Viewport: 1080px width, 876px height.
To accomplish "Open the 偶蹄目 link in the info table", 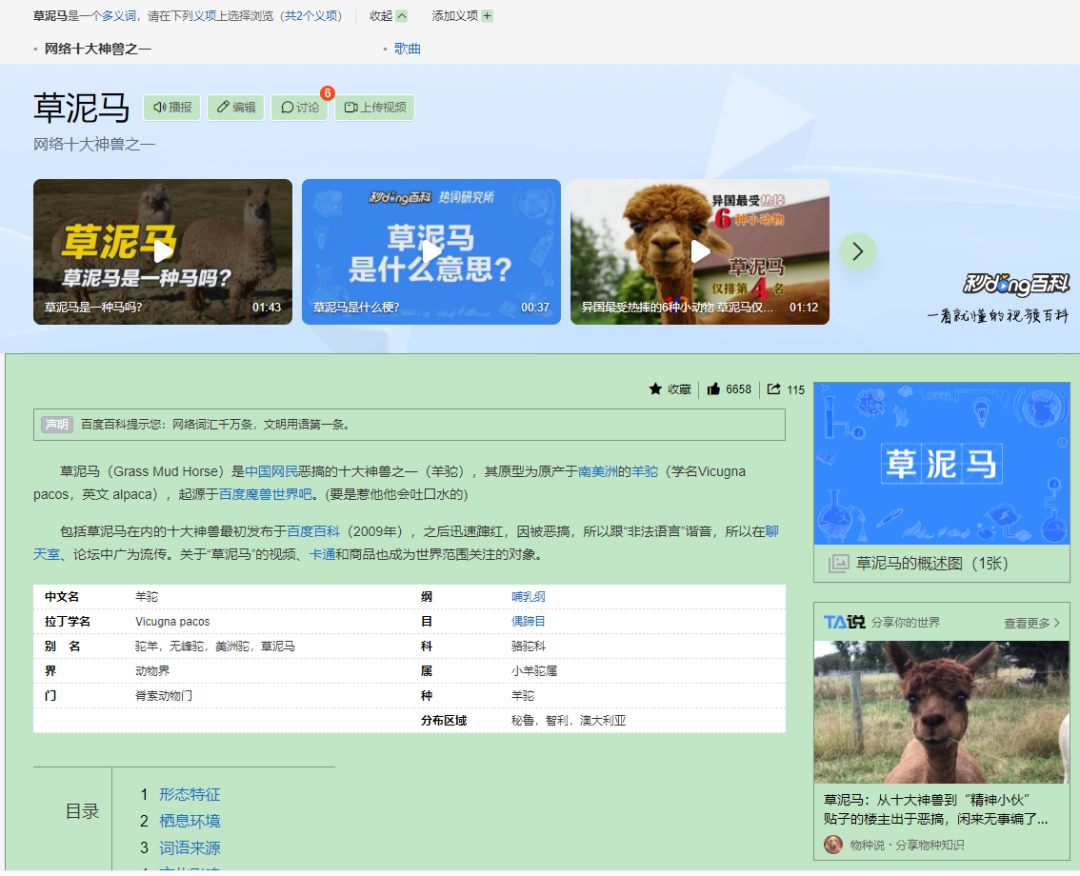I will [528, 621].
